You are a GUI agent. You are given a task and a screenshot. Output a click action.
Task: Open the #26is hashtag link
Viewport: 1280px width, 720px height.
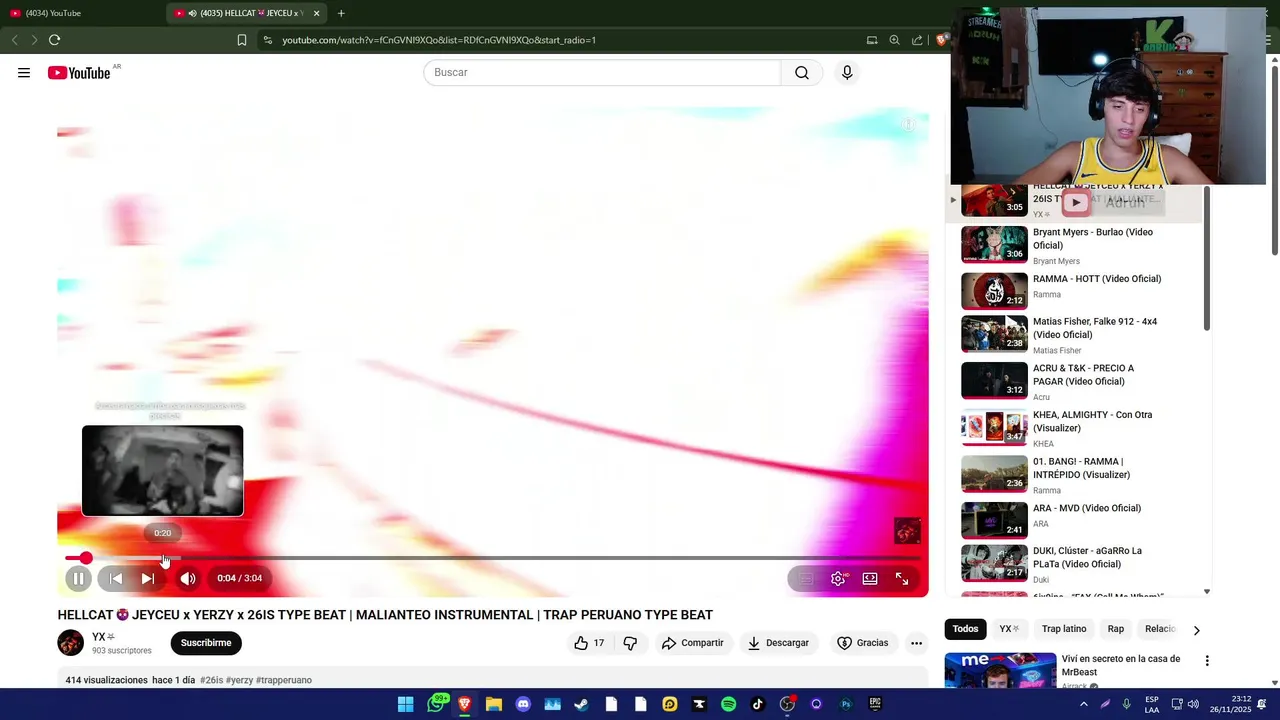[x=211, y=680]
